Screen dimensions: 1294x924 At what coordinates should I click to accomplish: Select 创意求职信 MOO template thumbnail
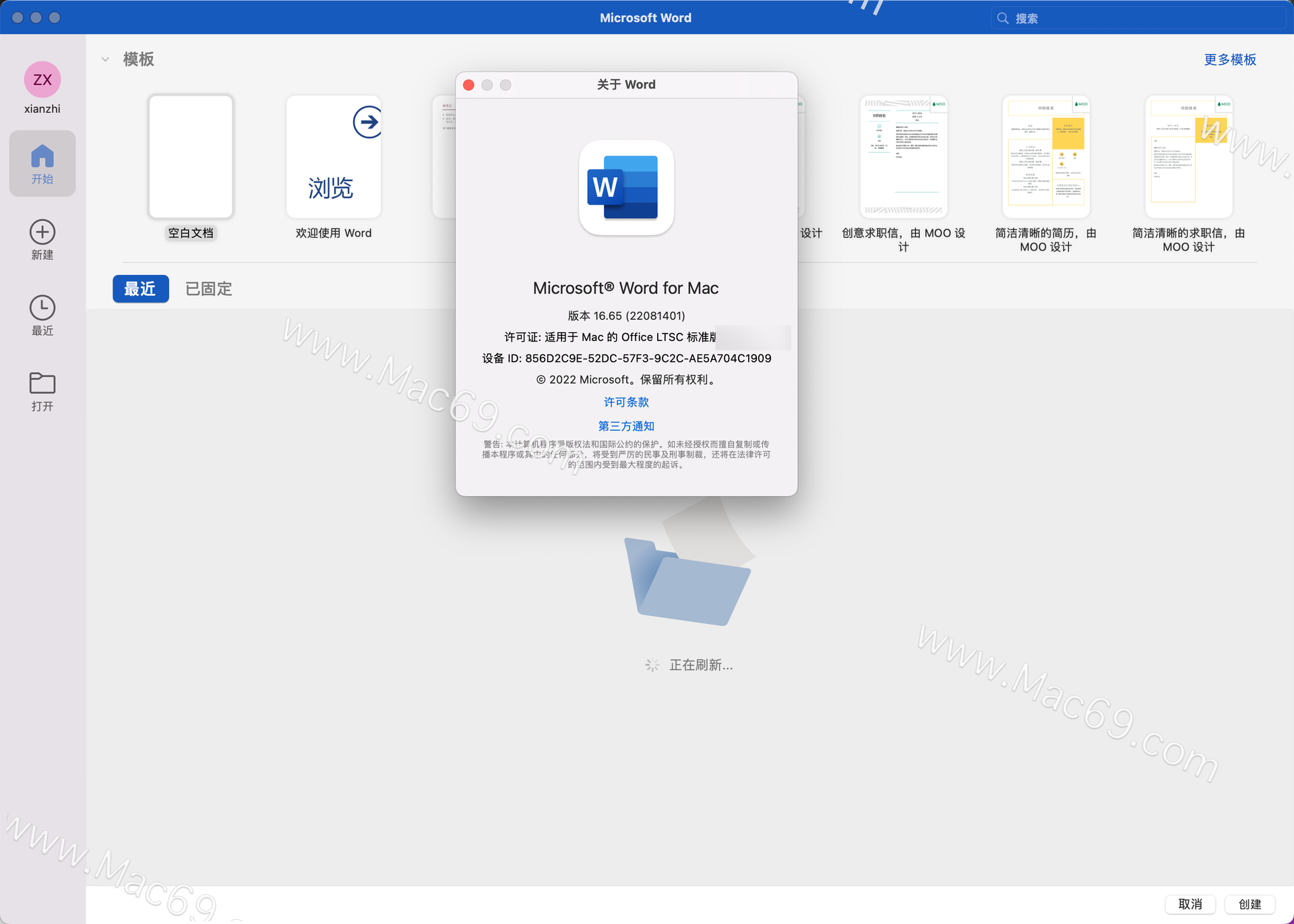click(903, 156)
